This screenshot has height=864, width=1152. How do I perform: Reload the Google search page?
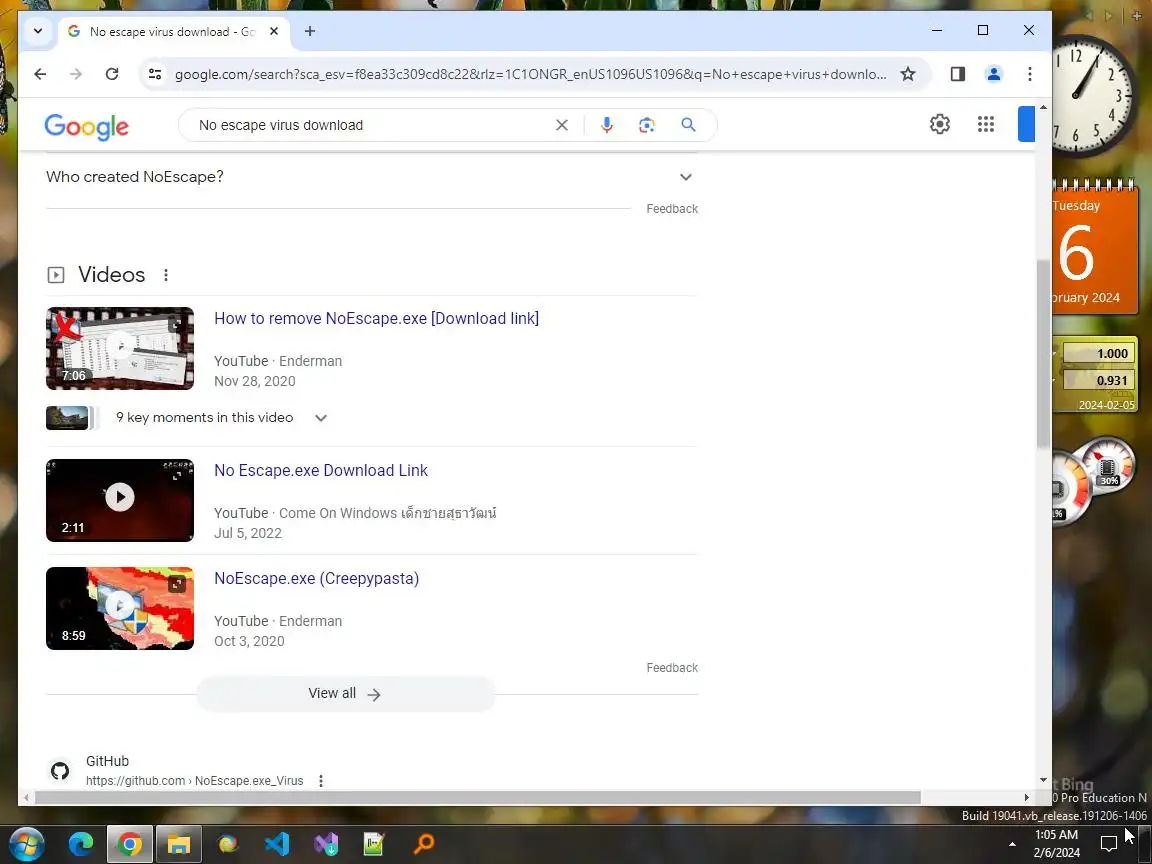112,73
